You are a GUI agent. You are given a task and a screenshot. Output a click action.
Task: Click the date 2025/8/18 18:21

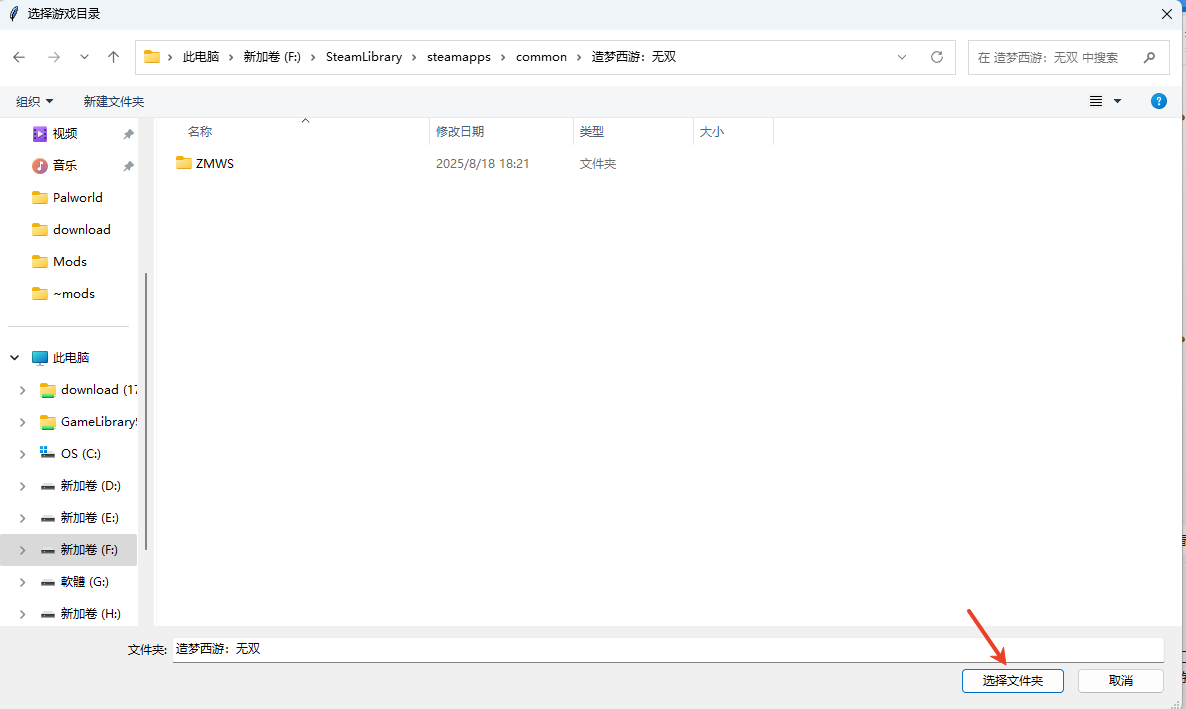click(x=483, y=163)
